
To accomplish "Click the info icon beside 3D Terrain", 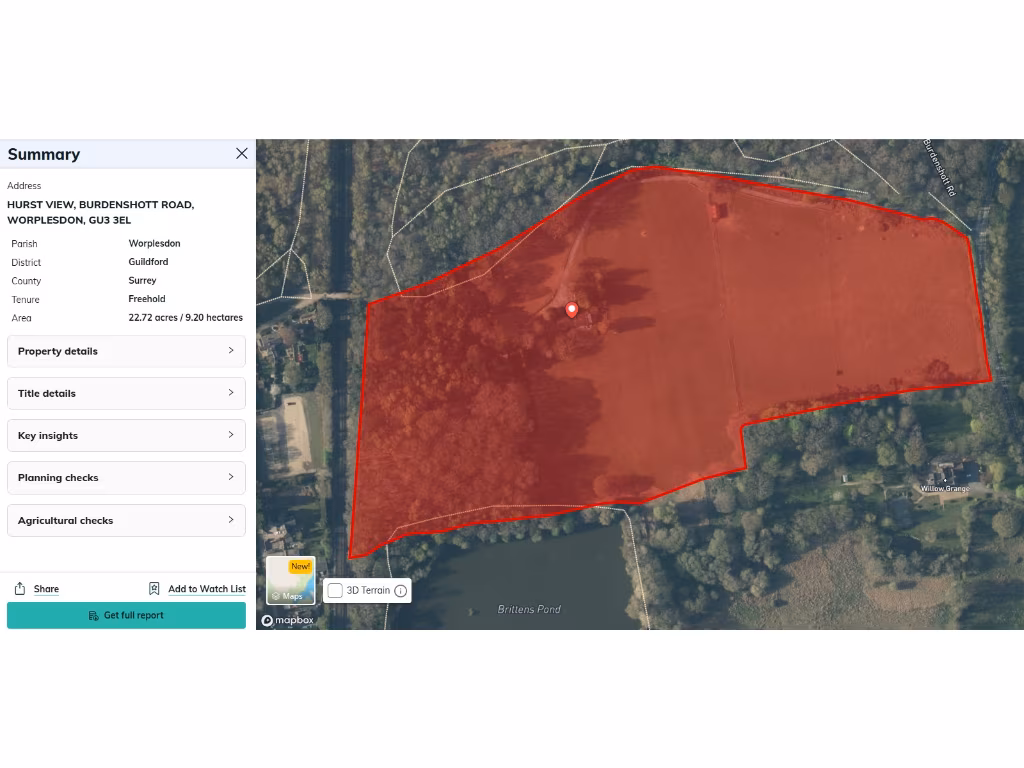I will coord(401,591).
